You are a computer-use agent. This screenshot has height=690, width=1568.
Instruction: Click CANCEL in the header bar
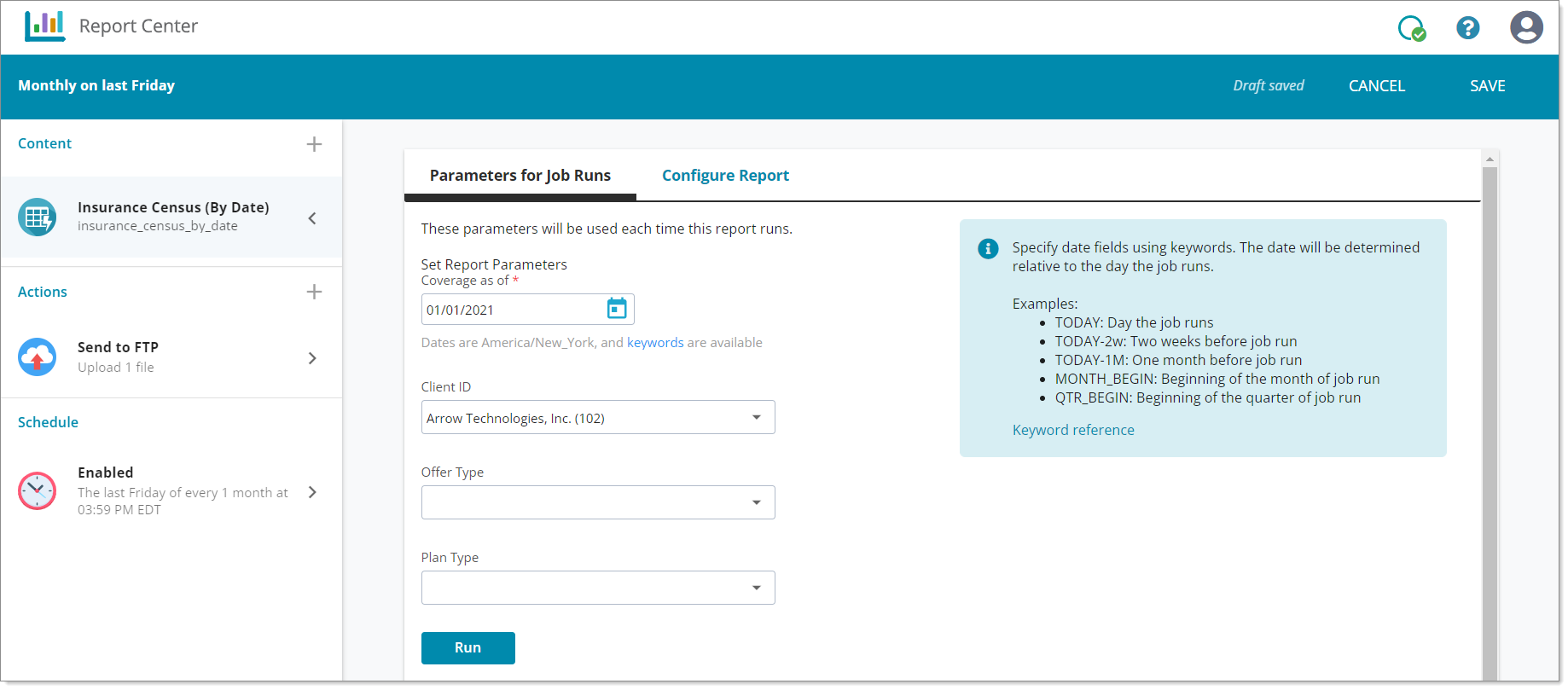pyautogui.click(x=1377, y=86)
